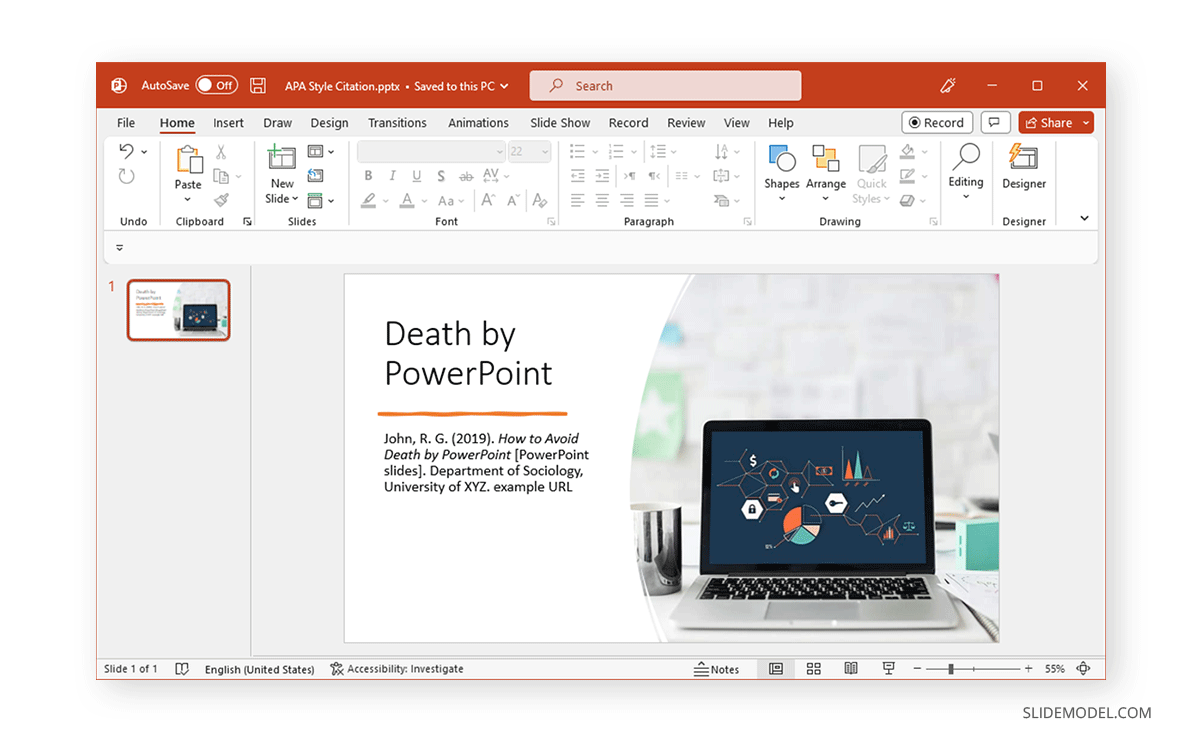Viewport: 1200px width, 743px height.
Task: Click the New Slide icon
Action: coord(282,158)
